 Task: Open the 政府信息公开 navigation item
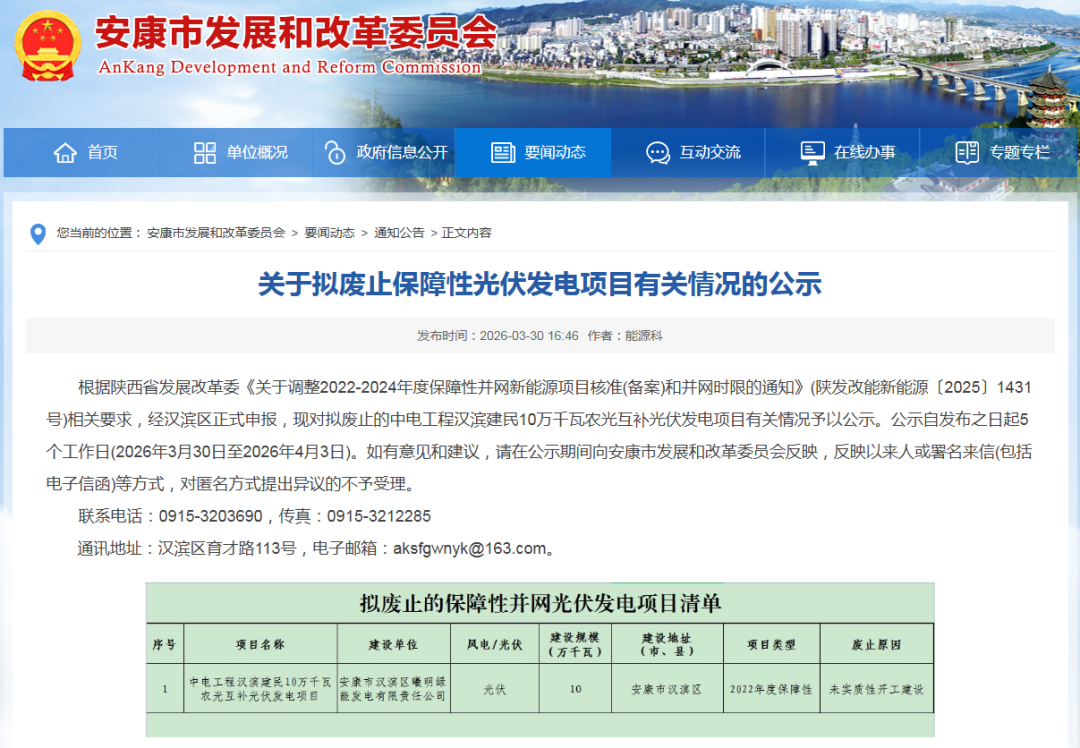point(402,153)
